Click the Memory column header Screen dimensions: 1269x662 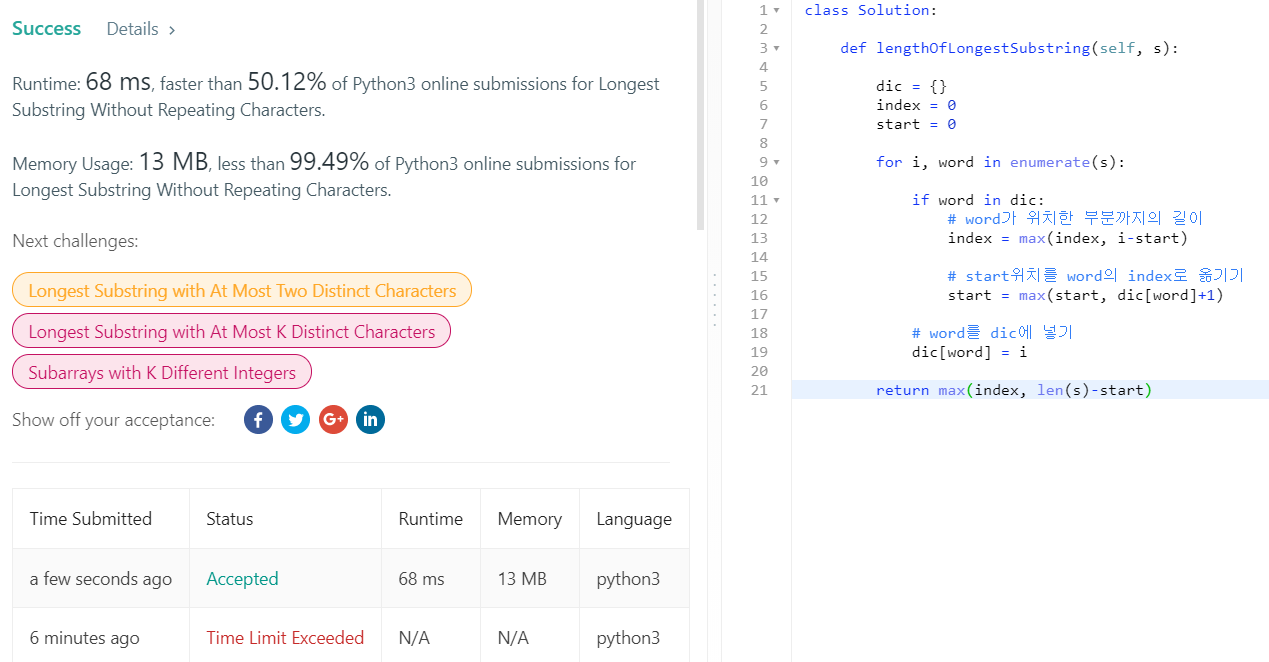tap(529, 519)
